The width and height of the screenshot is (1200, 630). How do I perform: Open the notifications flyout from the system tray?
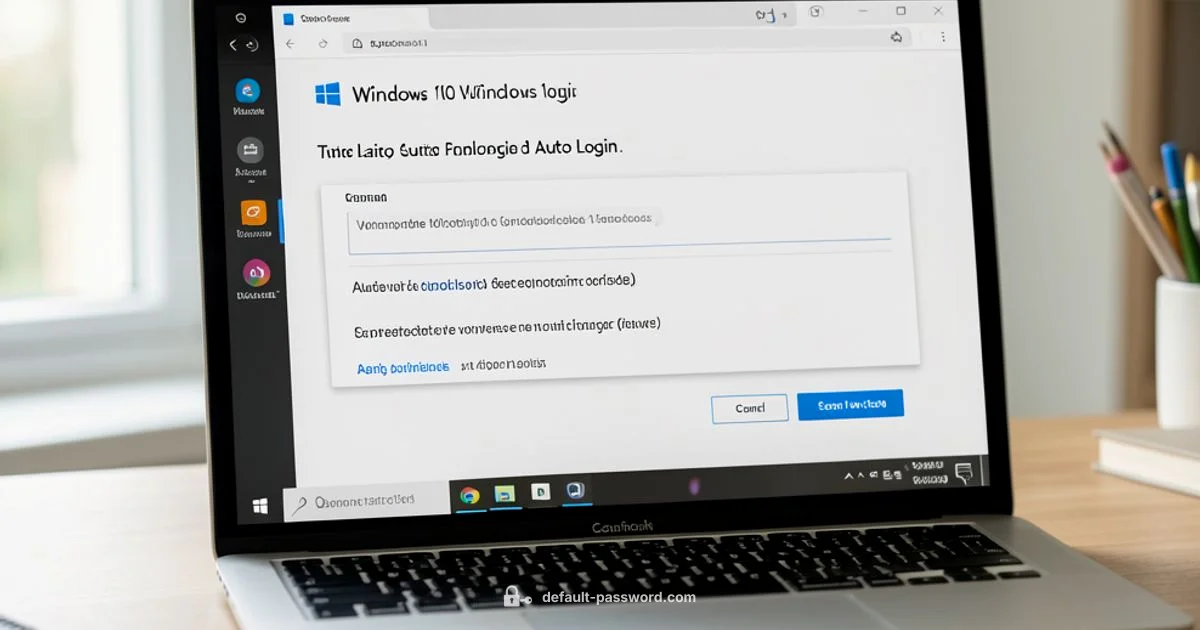point(962,470)
